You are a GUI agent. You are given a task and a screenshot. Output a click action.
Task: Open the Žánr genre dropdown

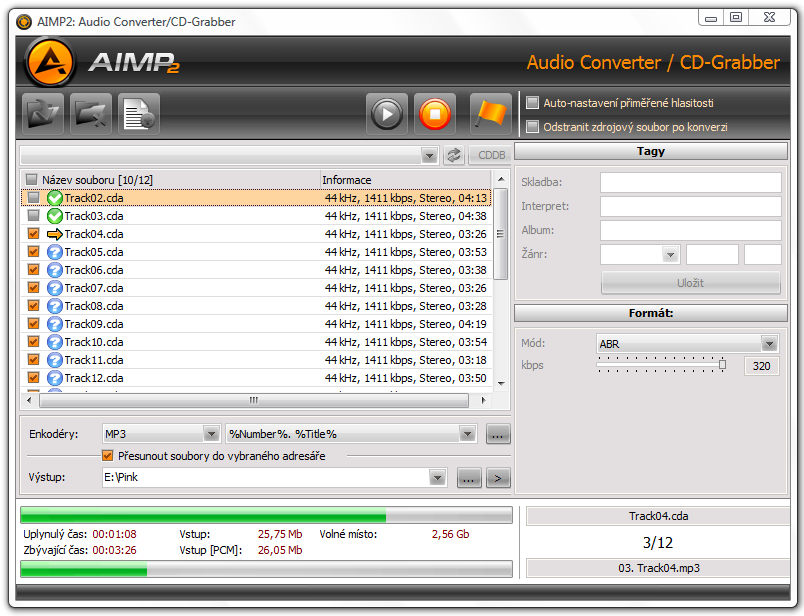click(670, 254)
